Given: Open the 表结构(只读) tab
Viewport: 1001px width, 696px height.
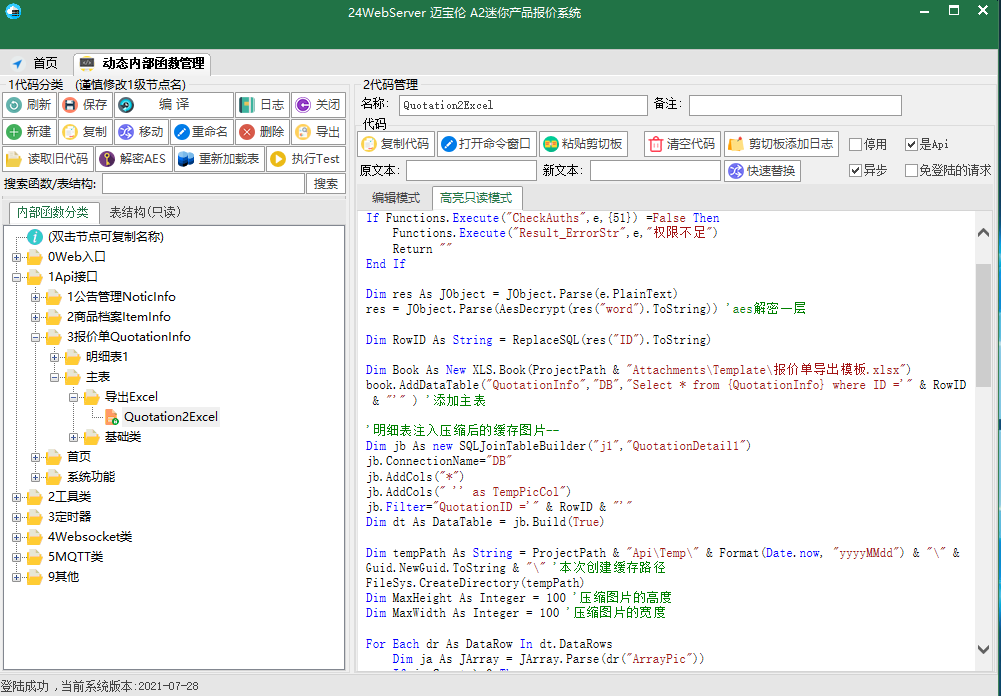Looking at the screenshot, I should [x=144, y=212].
